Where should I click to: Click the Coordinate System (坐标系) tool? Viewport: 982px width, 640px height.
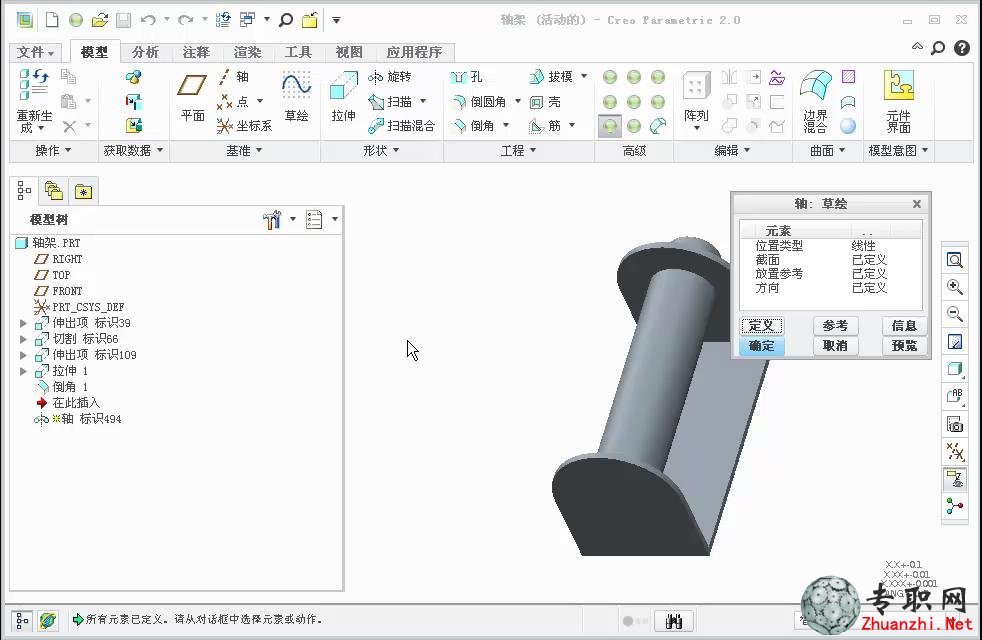click(x=244, y=126)
